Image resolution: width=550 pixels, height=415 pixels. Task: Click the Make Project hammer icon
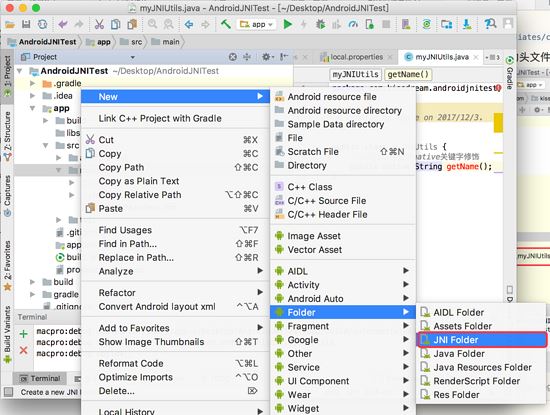pos(226,24)
